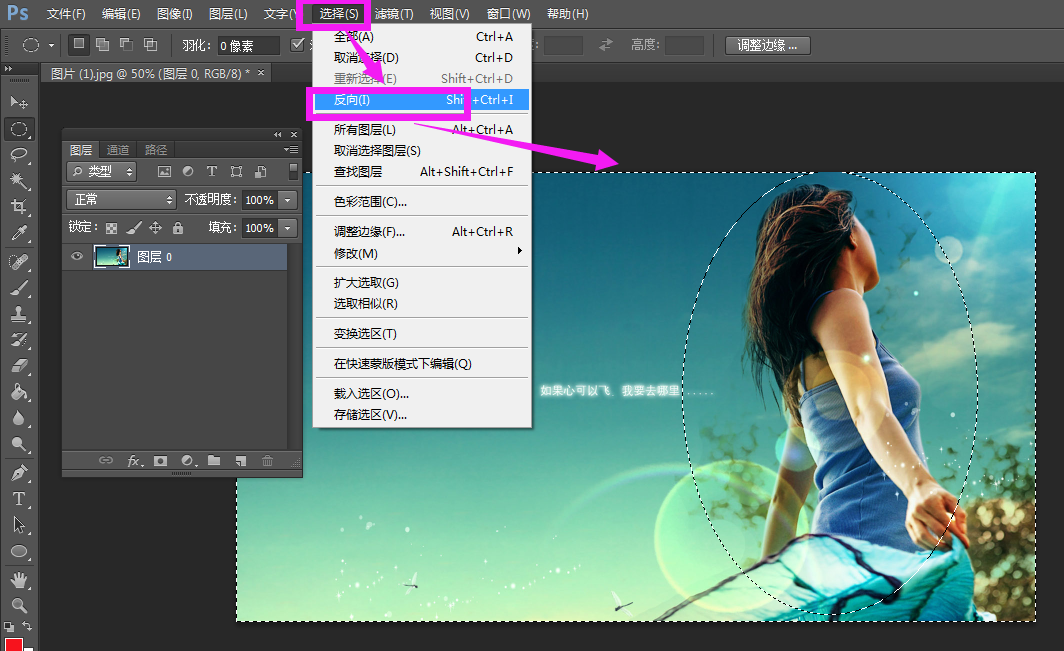Select the Clone Stamp tool
The height and width of the screenshot is (651, 1064).
tap(18, 313)
